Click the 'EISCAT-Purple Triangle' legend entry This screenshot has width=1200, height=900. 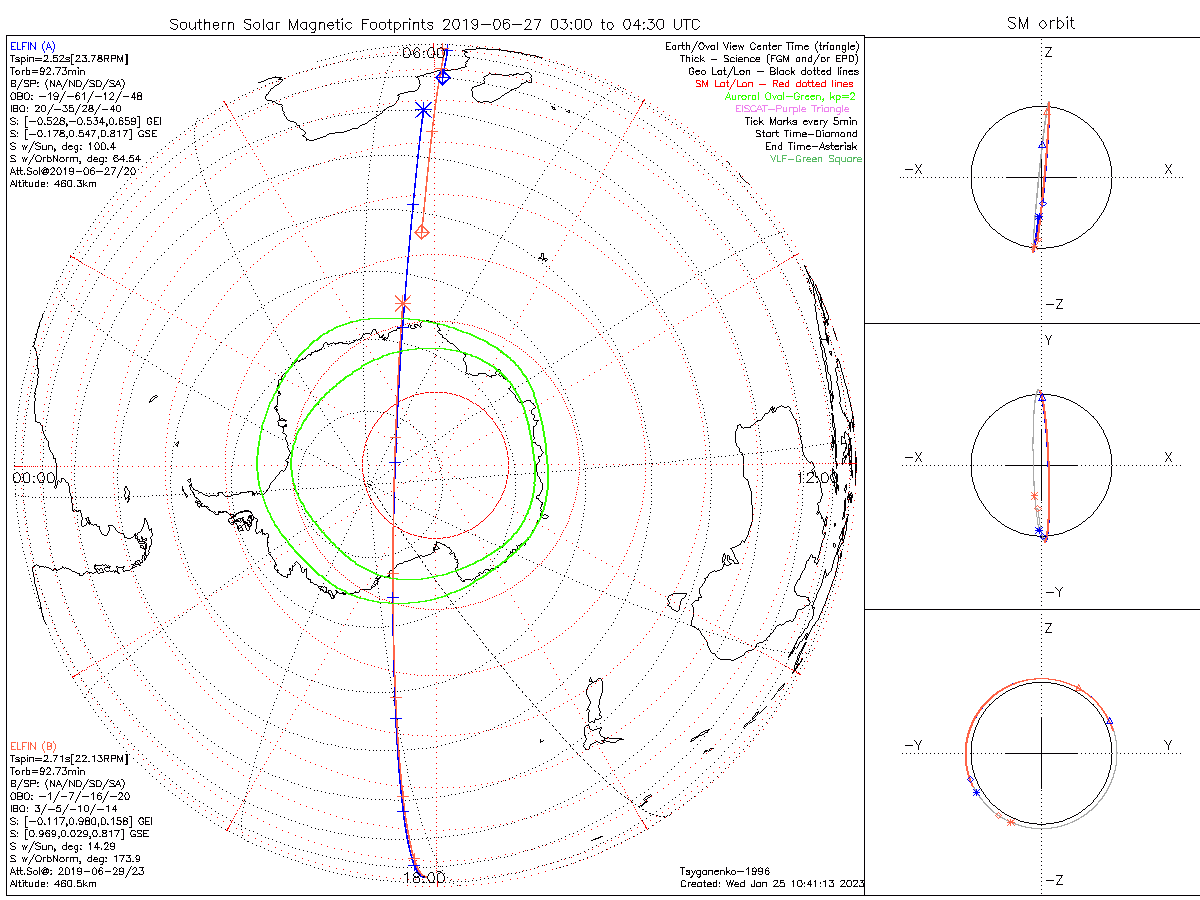click(792, 108)
